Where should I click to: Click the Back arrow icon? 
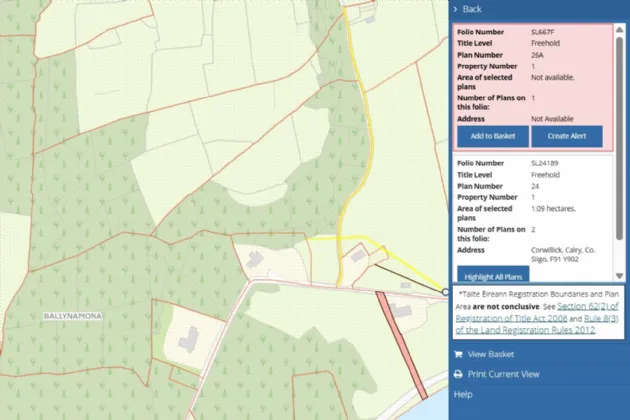[x=456, y=9]
